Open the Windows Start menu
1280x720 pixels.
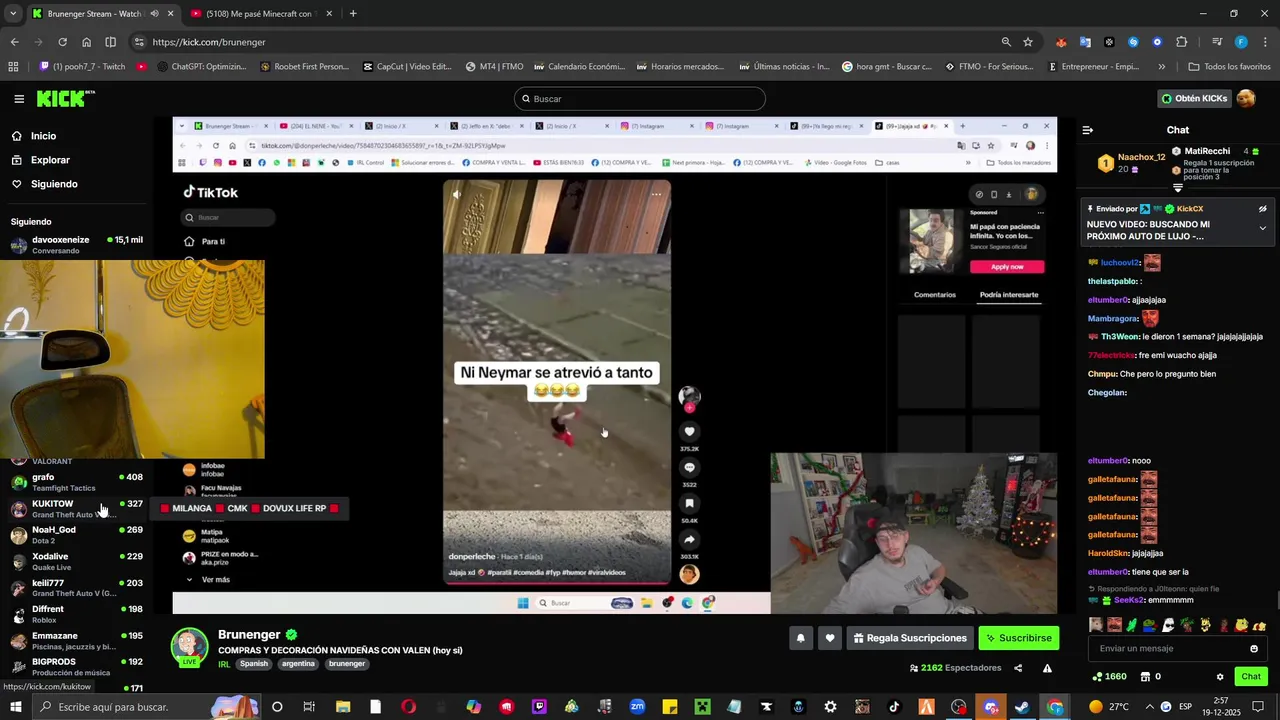click(17, 707)
